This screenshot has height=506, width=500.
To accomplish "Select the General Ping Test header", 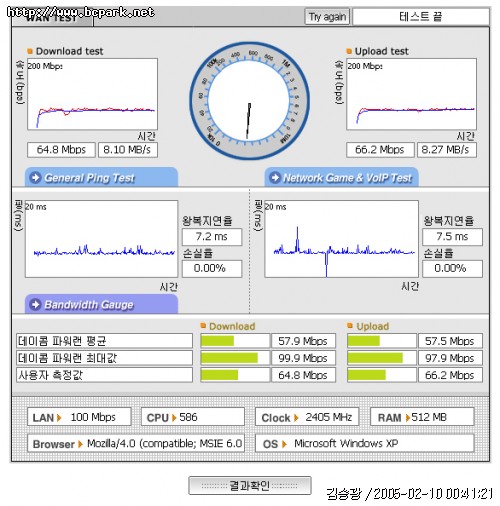I will pos(101,177).
